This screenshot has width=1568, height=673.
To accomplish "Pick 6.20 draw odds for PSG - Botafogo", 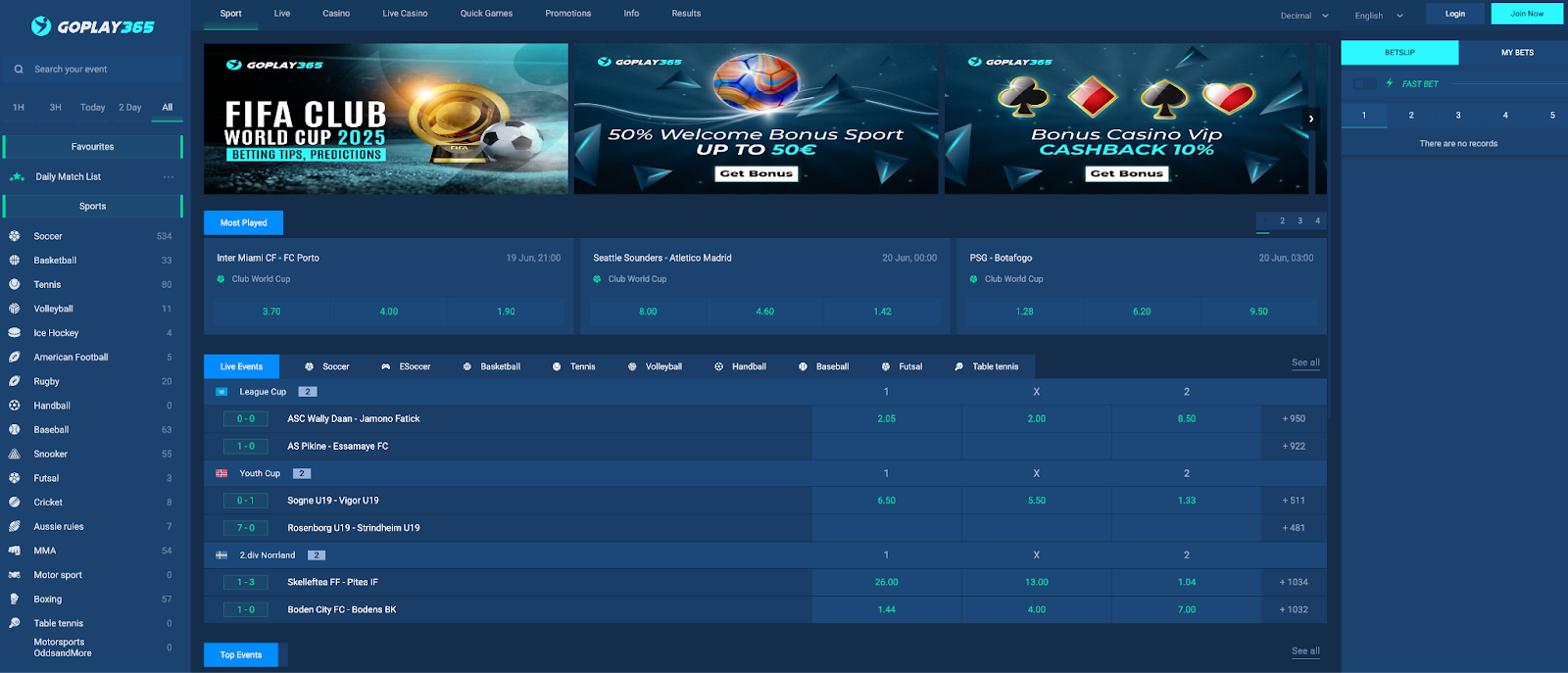I will pos(1142,312).
